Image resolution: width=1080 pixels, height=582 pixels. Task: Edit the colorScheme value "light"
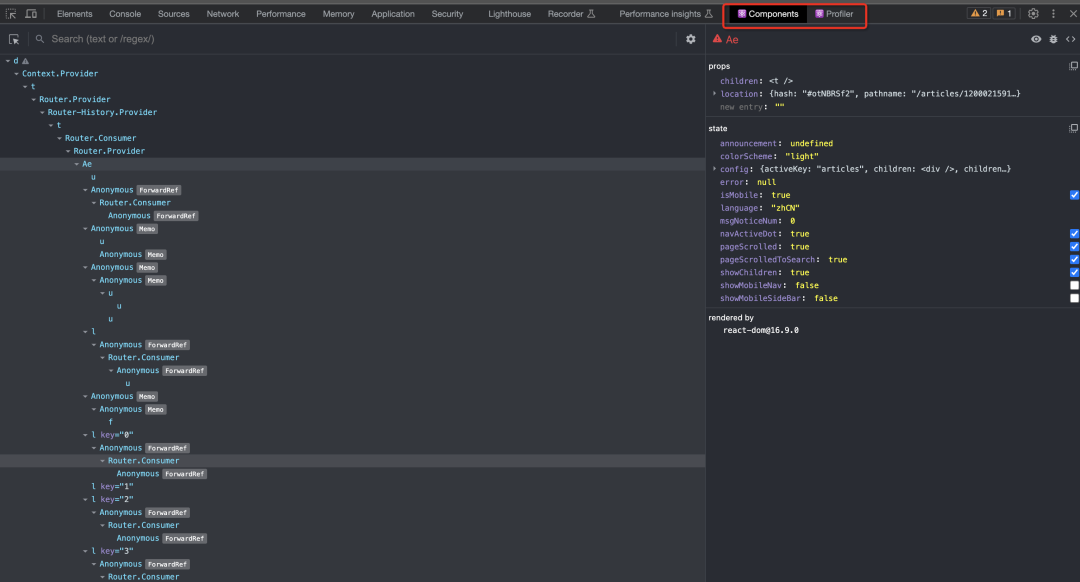pyautogui.click(x=802, y=156)
